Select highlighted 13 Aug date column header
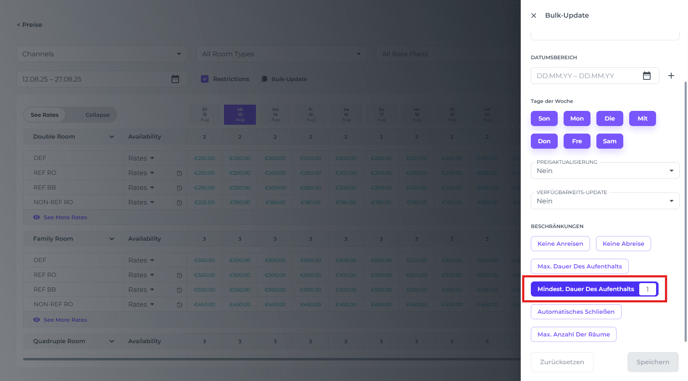Viewport: 688px width, 381px height. click(240, 115)
